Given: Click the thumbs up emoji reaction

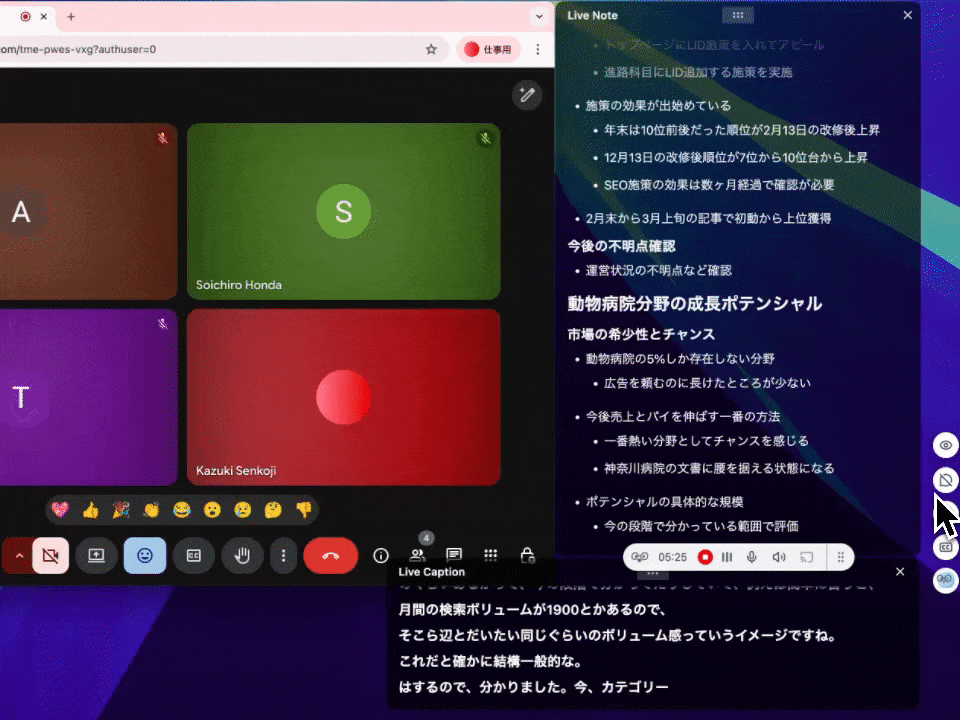Looking at the screenshot, I should pos(91,510).
